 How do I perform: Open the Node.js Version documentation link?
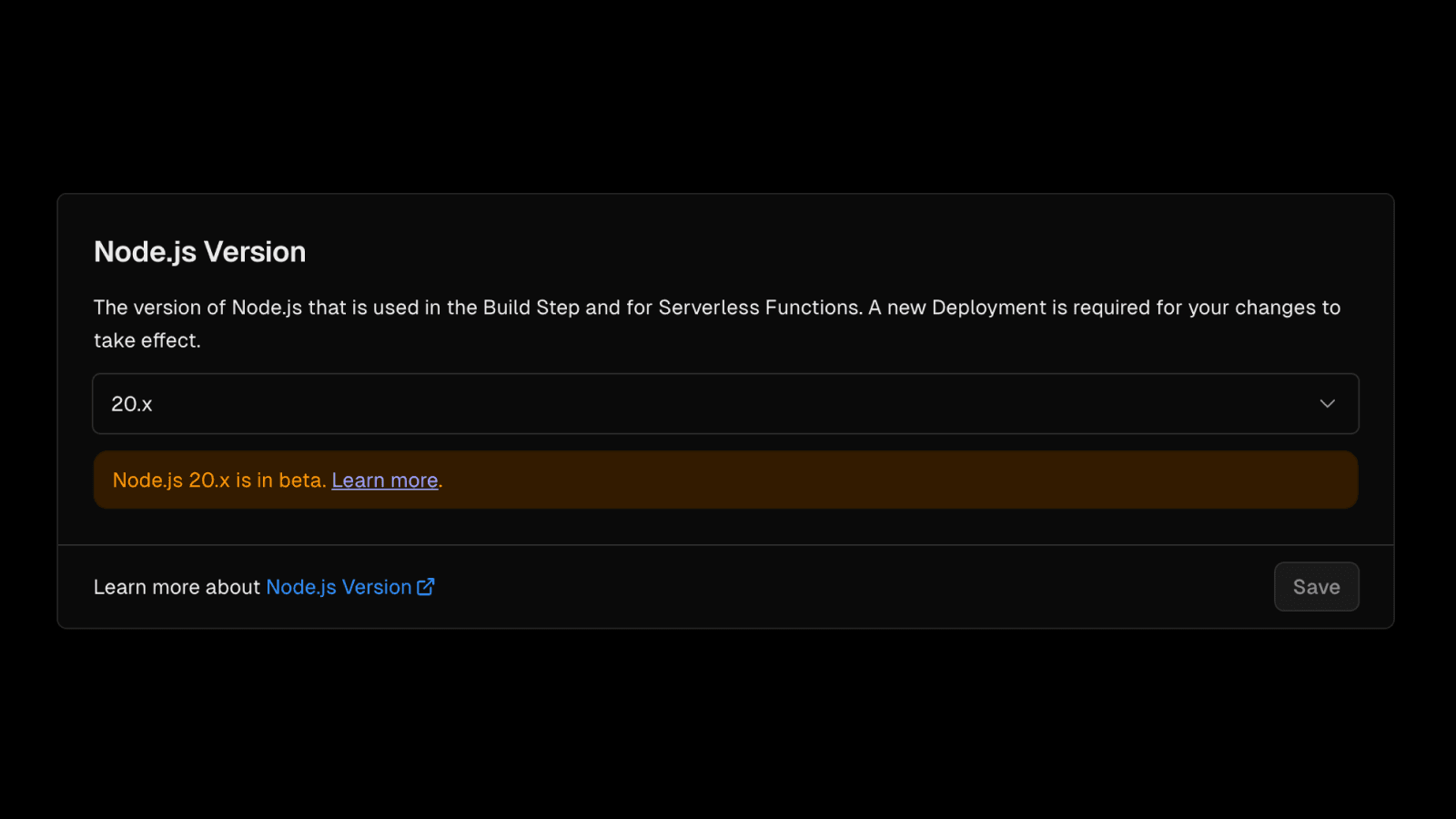click(x=339, y=587)
